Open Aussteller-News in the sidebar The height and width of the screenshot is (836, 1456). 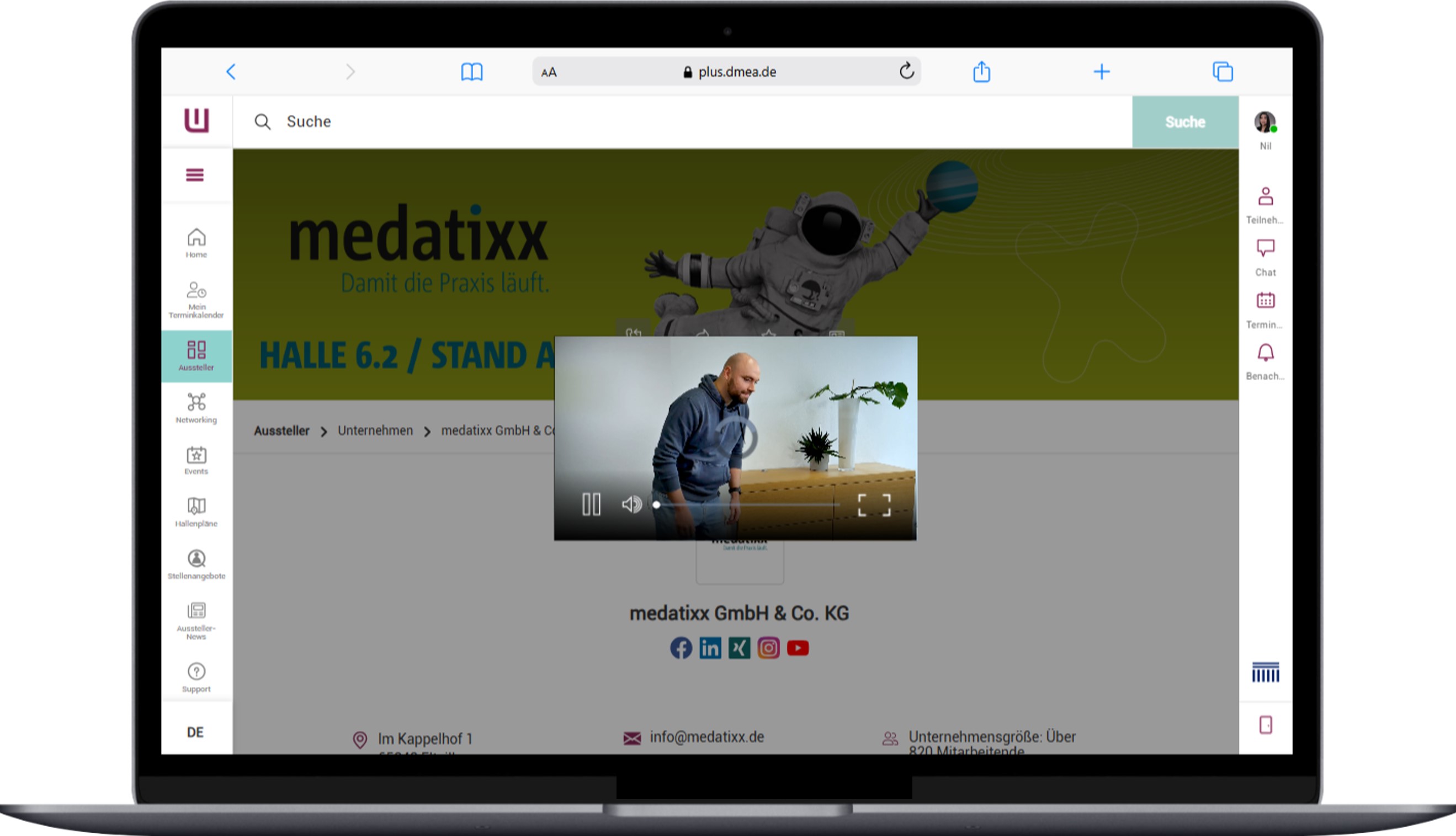[196, 621]
